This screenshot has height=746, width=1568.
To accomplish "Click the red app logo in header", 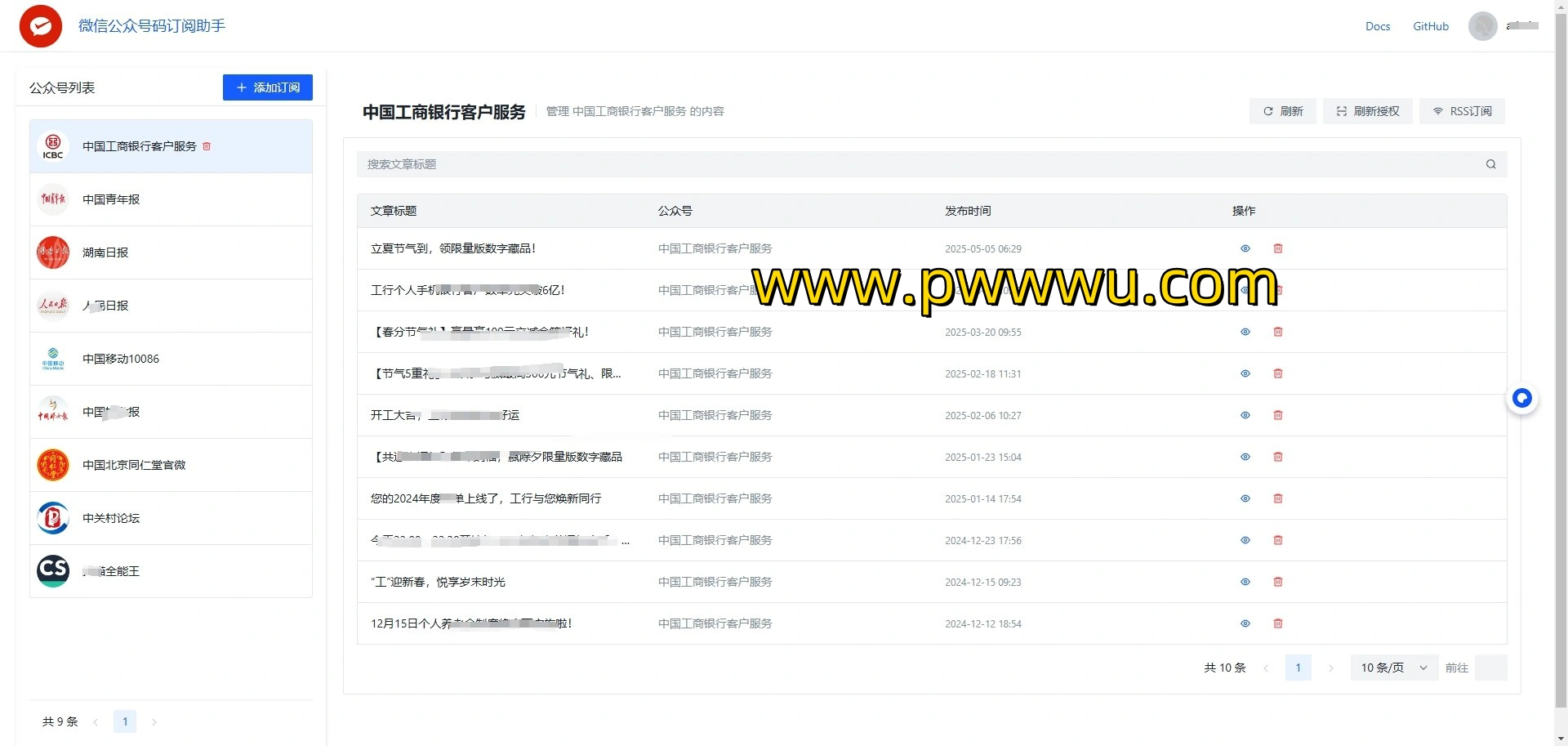I will (x=41, y=26).
